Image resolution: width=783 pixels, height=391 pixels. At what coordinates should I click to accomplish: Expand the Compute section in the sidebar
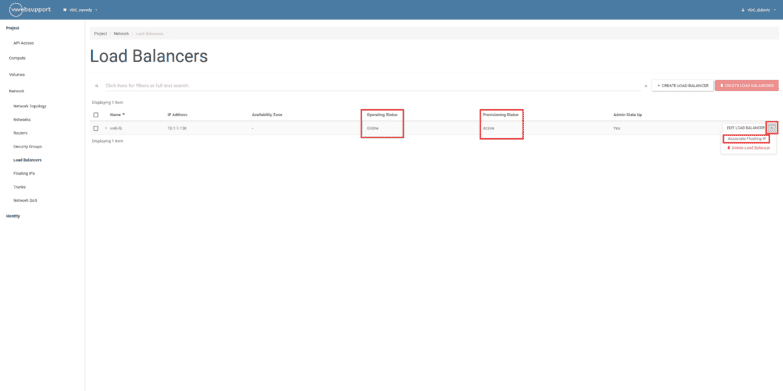[17, 58]
